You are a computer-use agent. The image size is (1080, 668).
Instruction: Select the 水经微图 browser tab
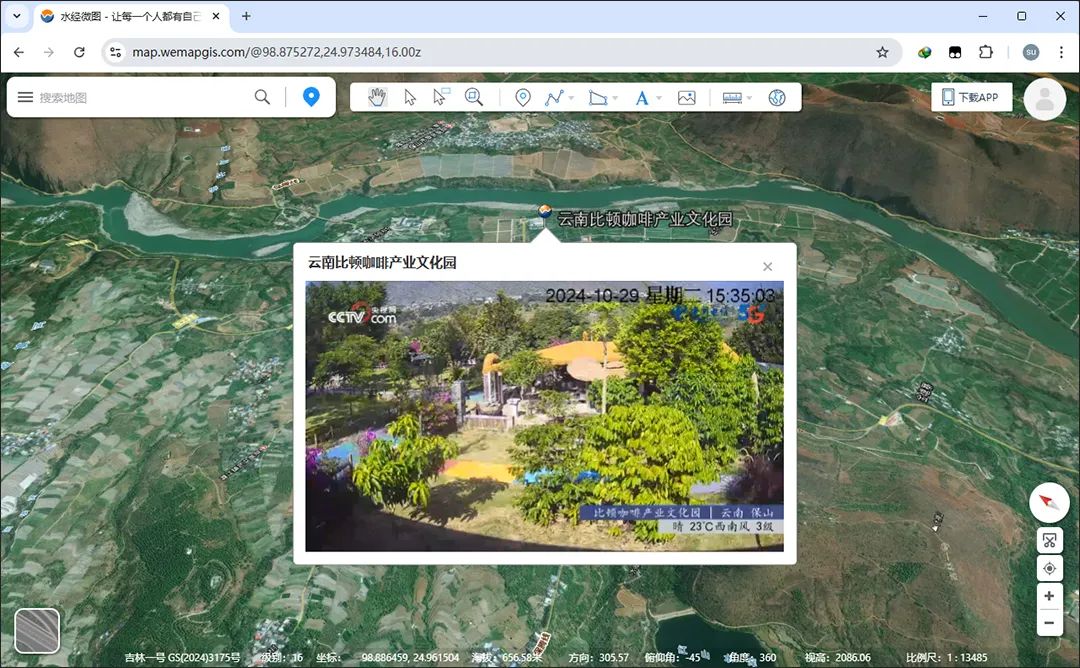coord(130,17)
